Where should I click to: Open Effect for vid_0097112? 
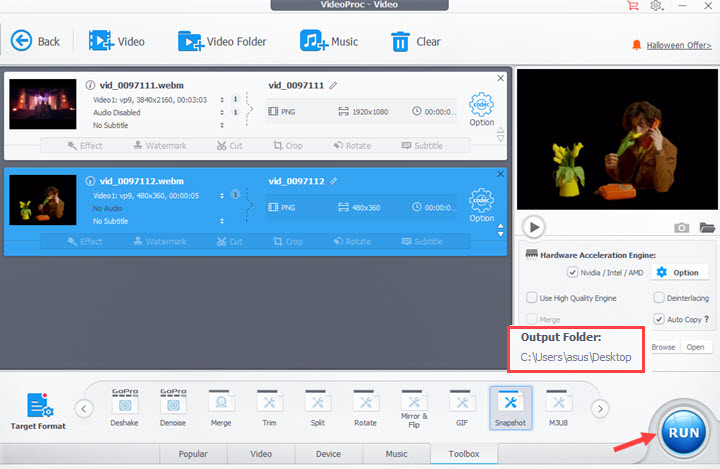coord(85,242)
